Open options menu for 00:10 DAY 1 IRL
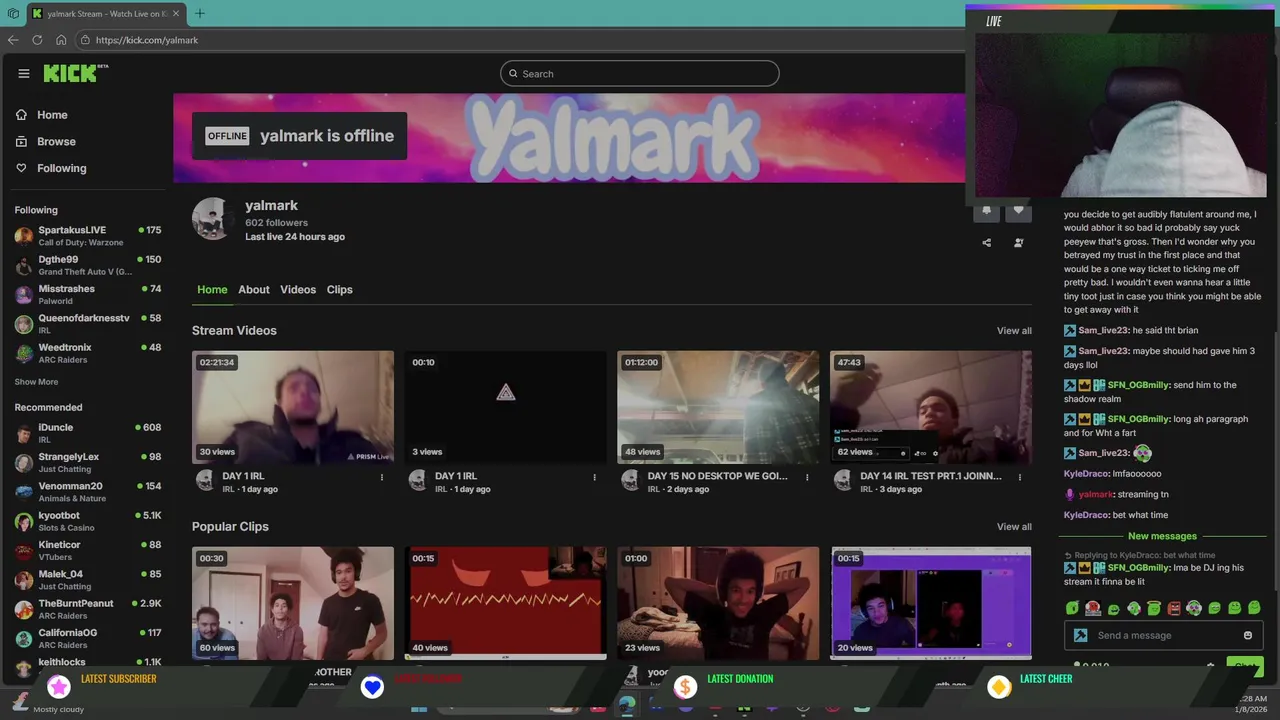 (x=594, y=477)
